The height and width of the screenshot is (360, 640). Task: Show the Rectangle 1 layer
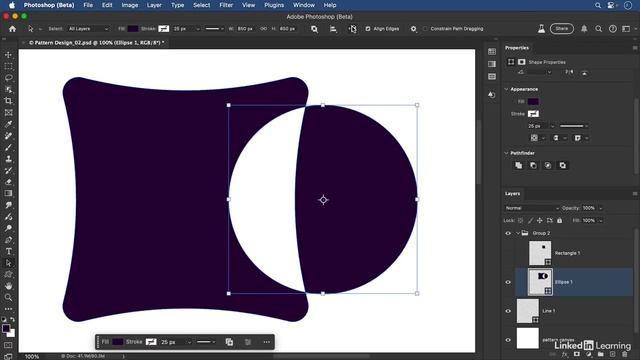point(508,253)
